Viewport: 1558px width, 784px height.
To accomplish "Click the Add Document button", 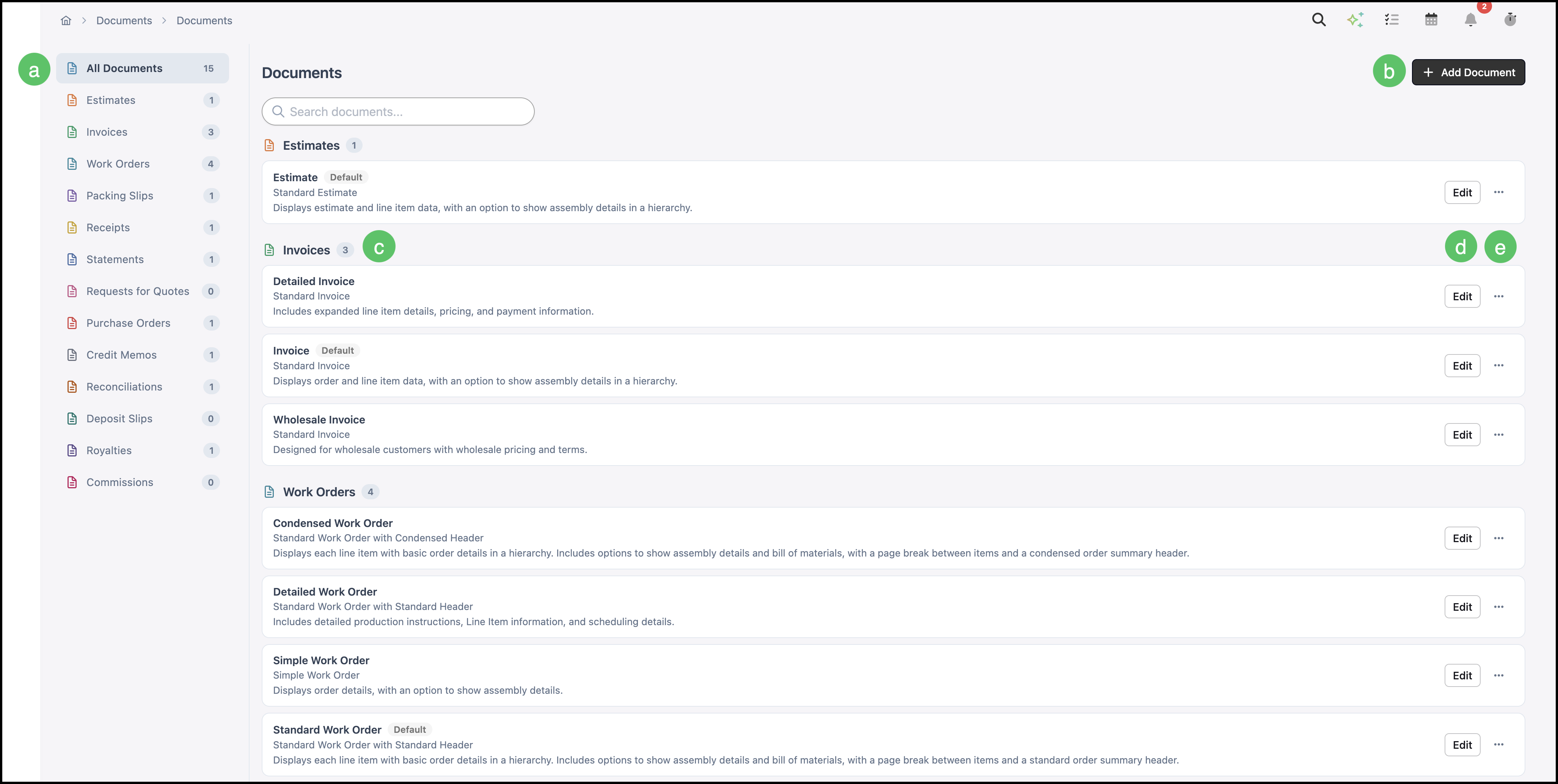I will (x=1468, y=72).
